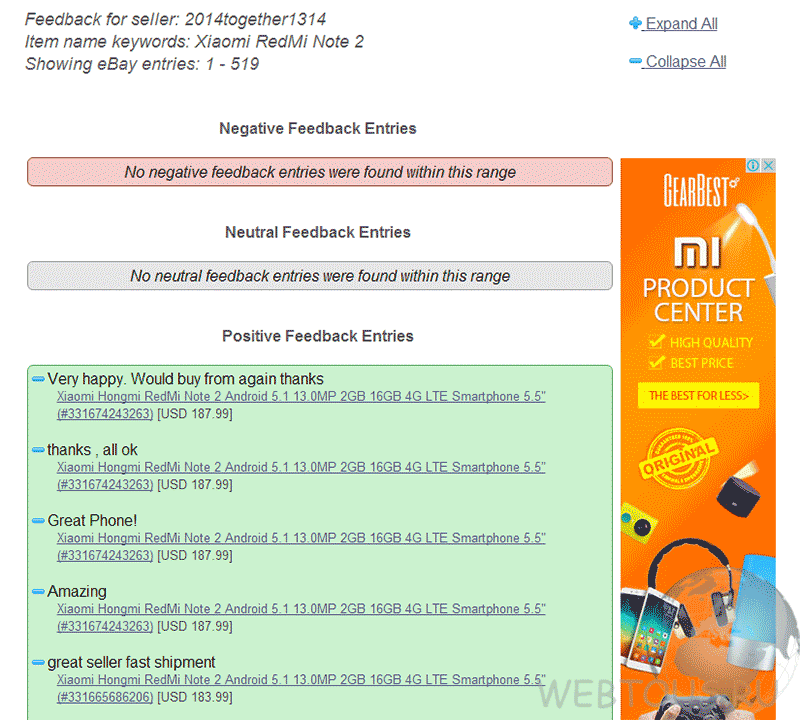Collapse the 'Great Phone!' feedback entry
800x720 pixels.
point(38,520)
